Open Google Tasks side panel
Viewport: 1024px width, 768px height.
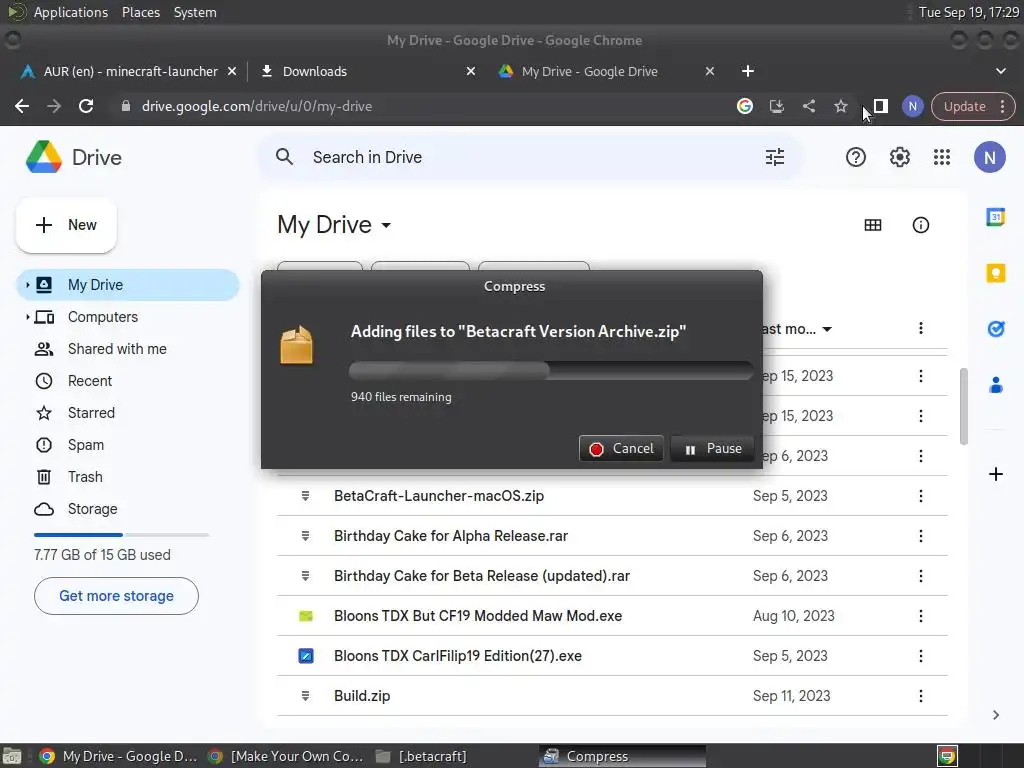coord(995,328)
